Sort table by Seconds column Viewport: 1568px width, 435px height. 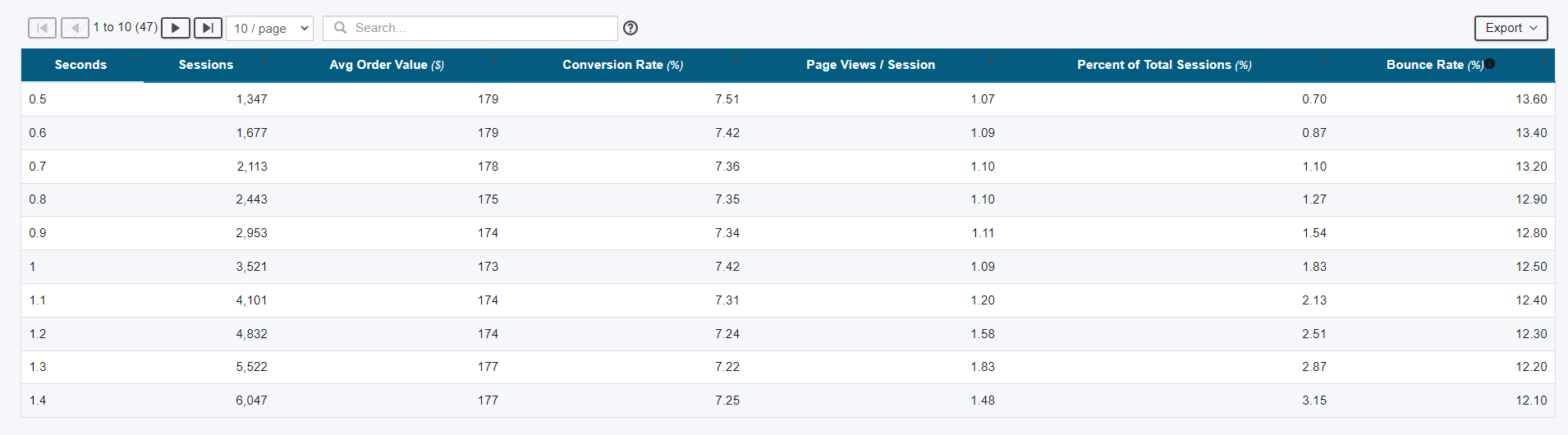point(80,65)
